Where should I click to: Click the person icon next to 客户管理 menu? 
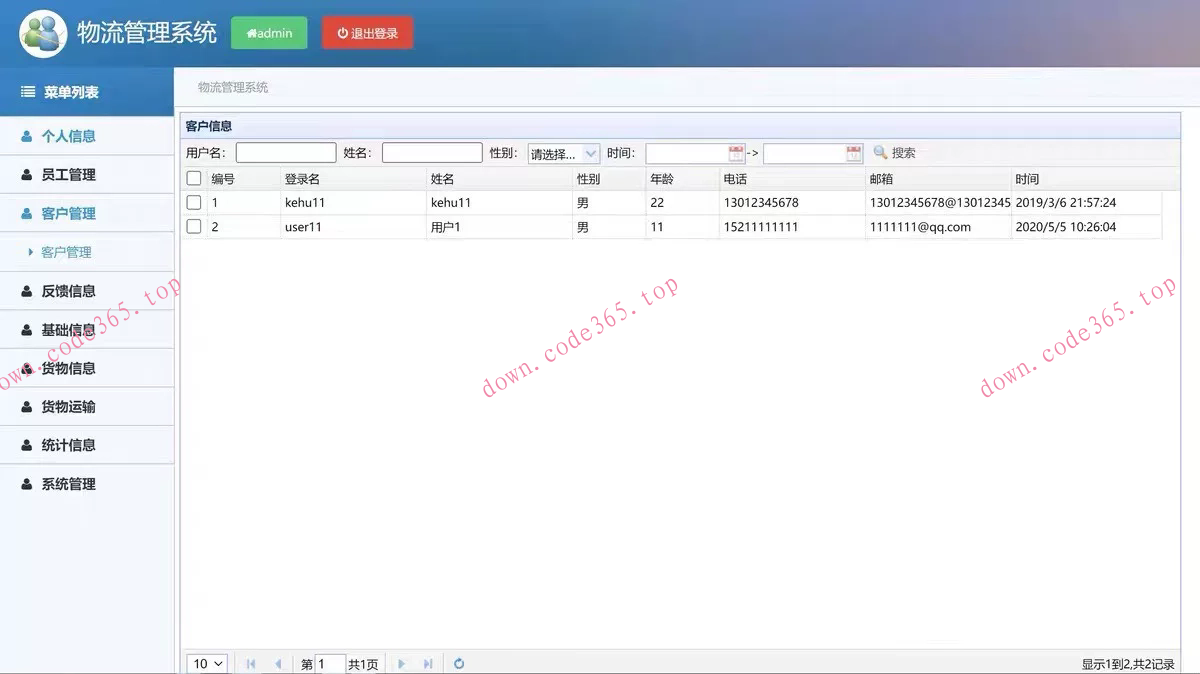point(27,214)
